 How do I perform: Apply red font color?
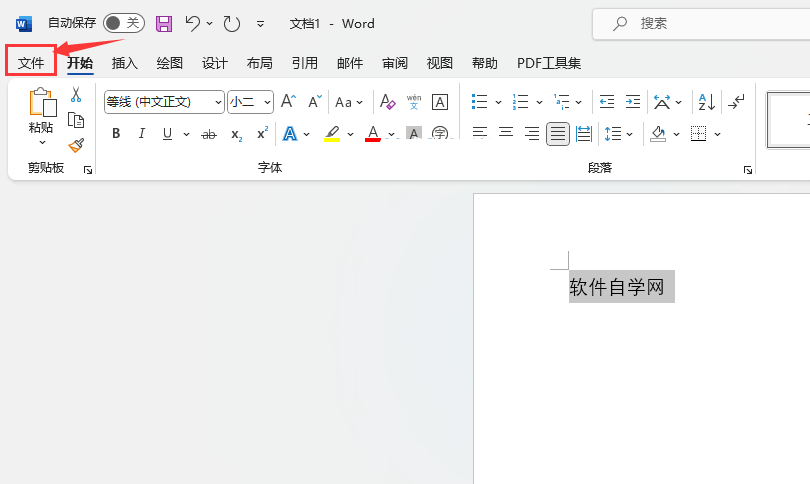(x=372, y=134)
